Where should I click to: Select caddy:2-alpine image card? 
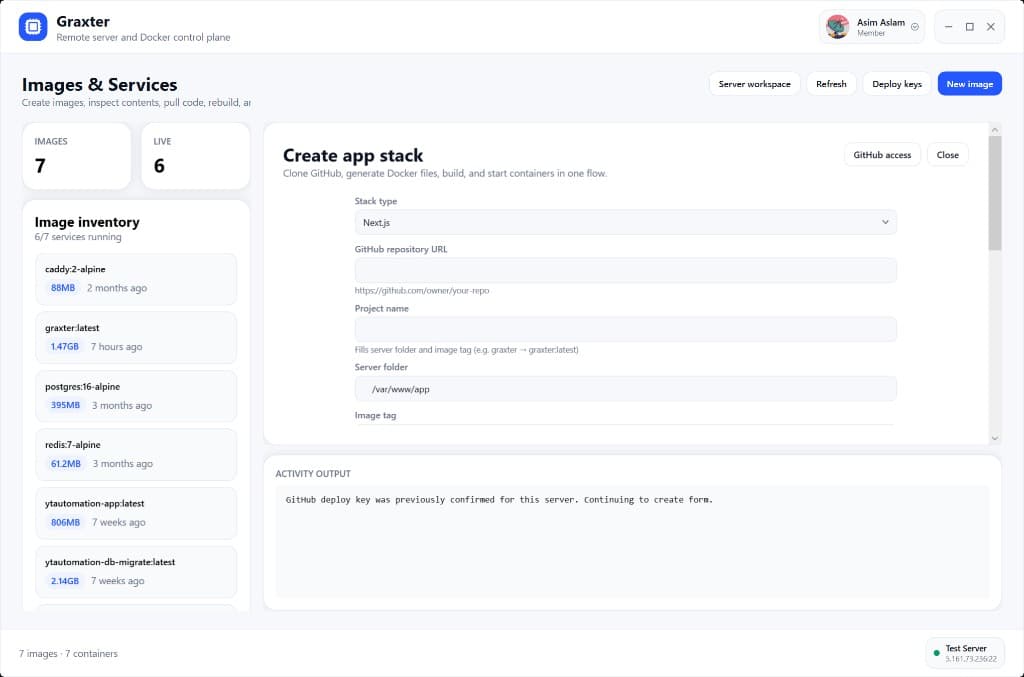point(136,279)
